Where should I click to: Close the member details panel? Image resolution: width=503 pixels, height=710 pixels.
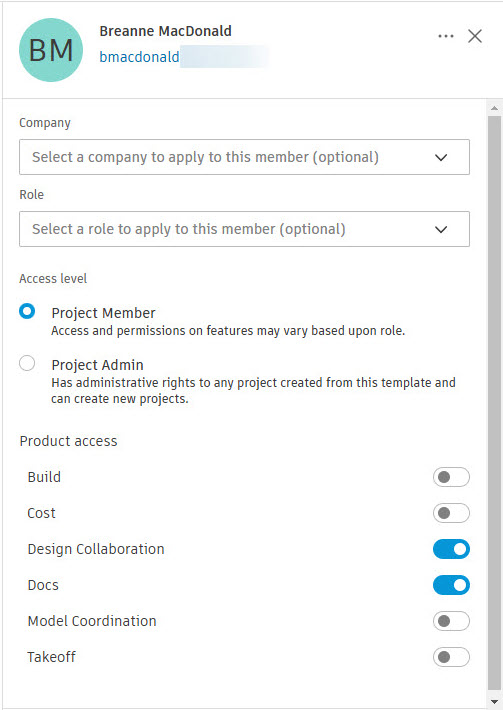474,36
